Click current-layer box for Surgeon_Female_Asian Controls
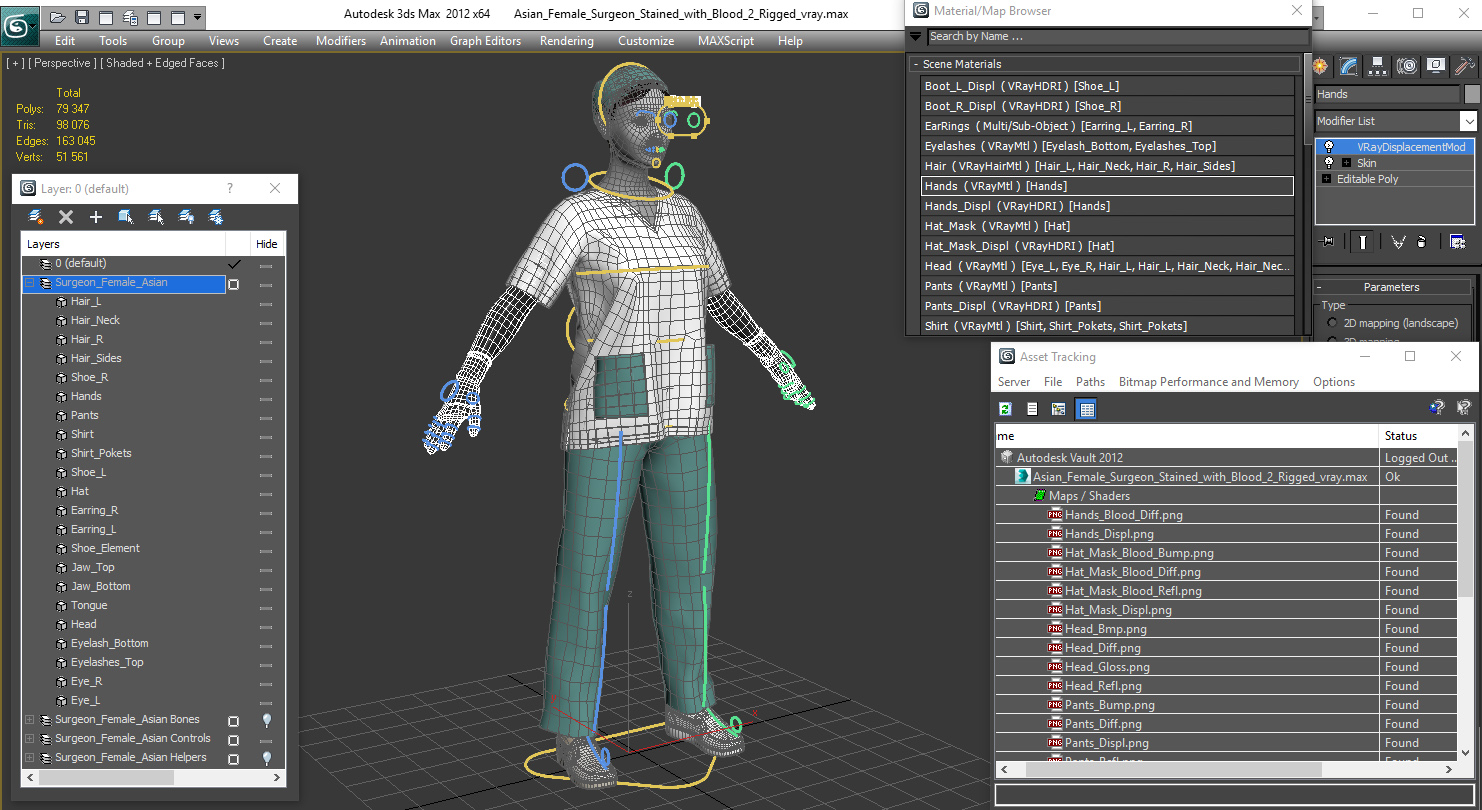The image size is (1482, 810). pos(234,740)
